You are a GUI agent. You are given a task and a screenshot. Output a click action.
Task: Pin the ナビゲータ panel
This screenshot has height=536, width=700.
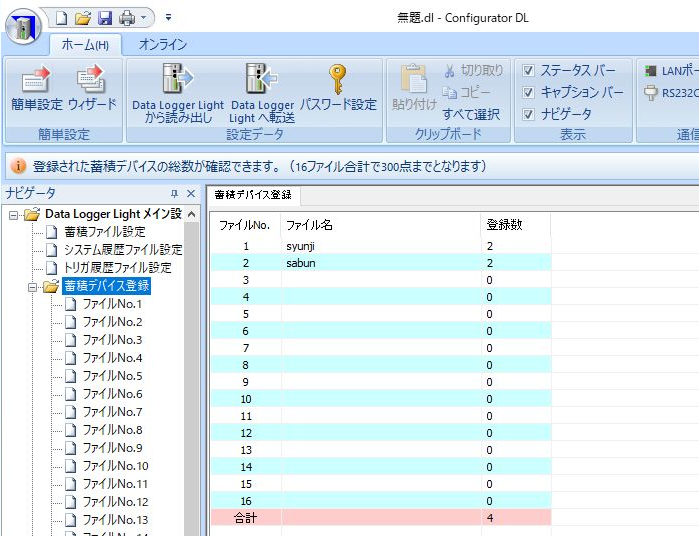[174, 194]
